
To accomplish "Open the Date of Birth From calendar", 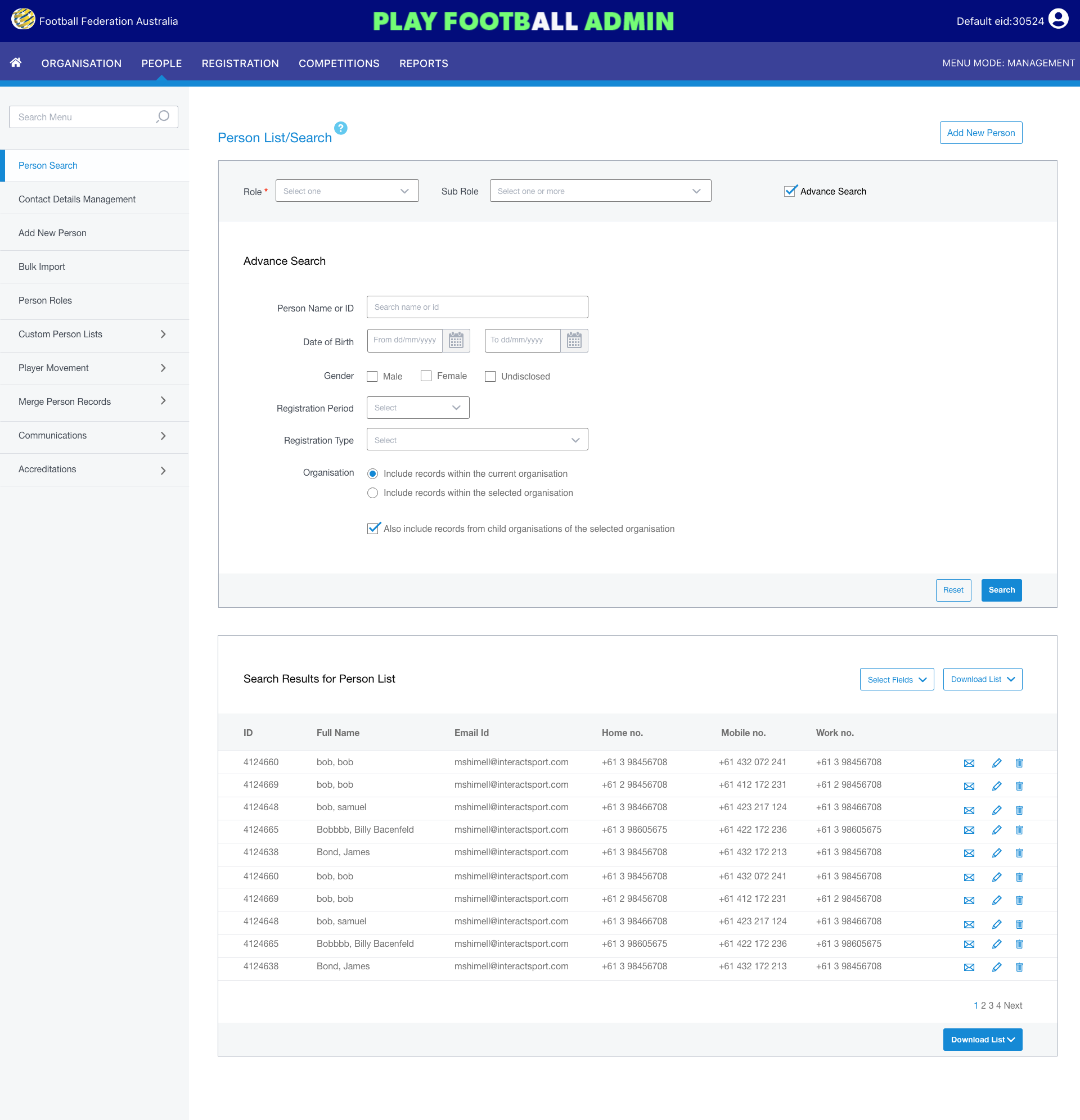I will pos(456,341).
